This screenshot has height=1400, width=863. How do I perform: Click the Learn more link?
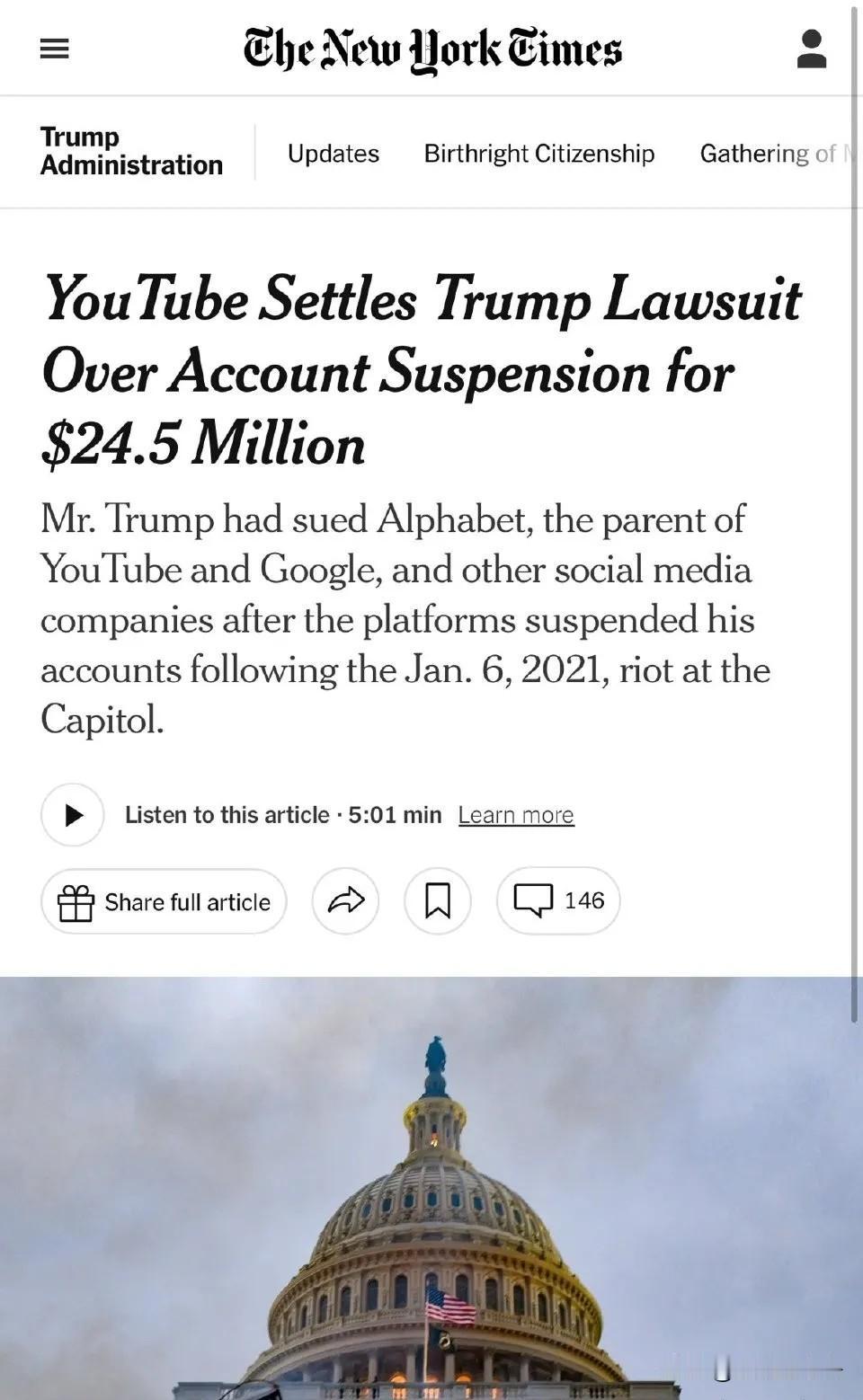pos(516,815)
